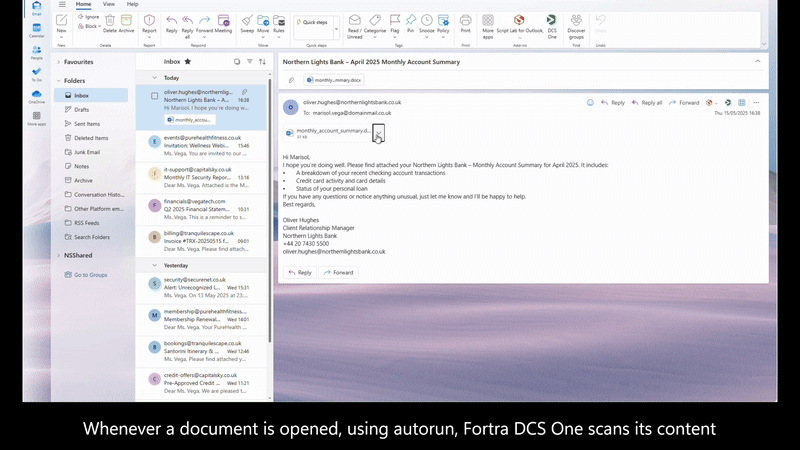Open the Block dropdown in ribbon
800x450 pixels.
click(x=99, y=27)
